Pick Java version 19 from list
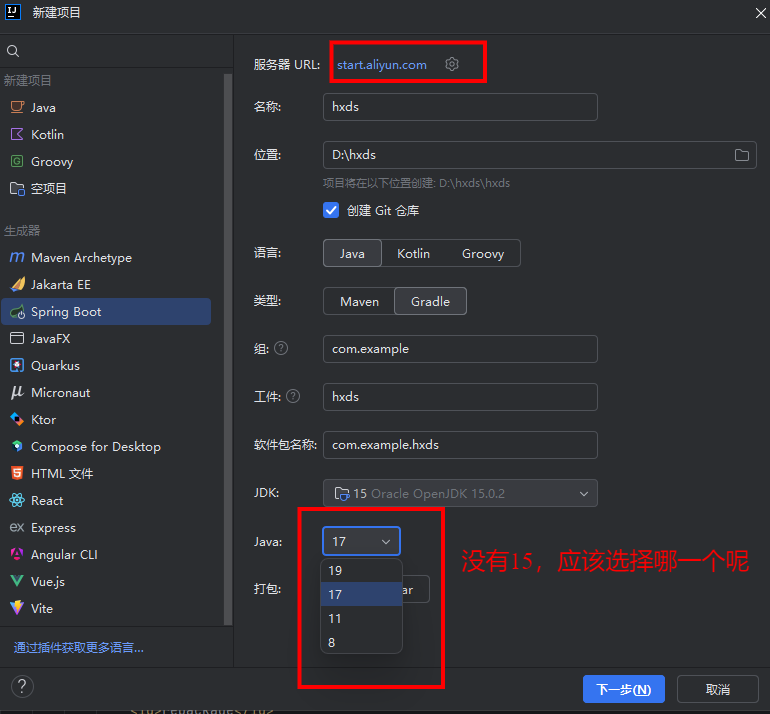This screenshot has height=714, width=770. (x=361, y=570)
